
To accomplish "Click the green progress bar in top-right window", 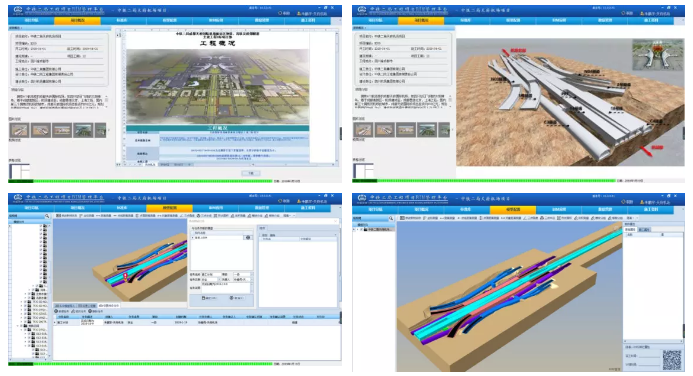I will [484, 181].
